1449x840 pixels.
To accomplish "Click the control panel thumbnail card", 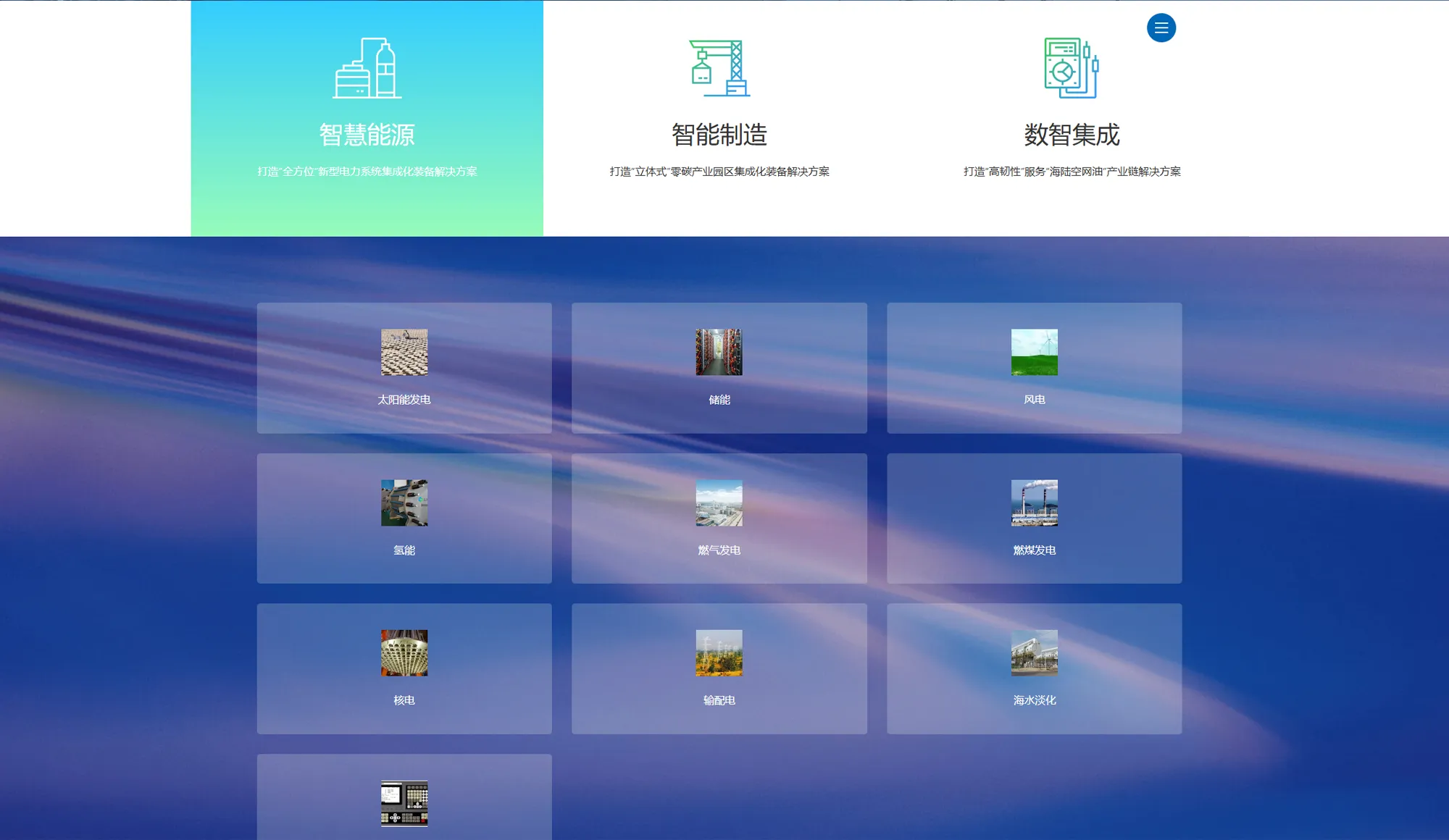I will [404, 803].
